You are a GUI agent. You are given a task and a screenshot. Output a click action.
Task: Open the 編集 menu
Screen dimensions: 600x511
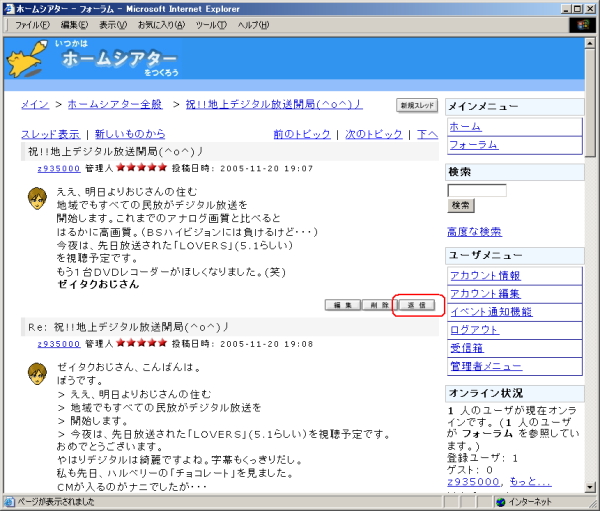(x=74, y=25)
